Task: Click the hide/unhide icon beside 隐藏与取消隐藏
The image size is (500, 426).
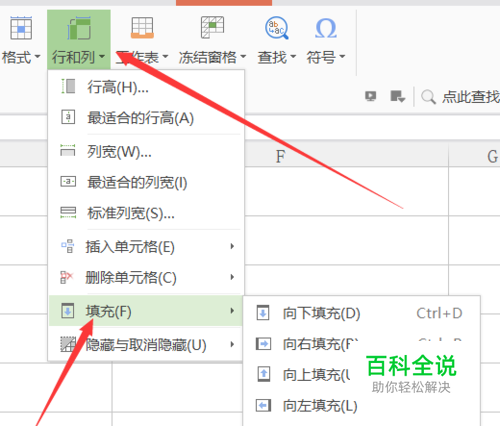Action: [68, 344]
